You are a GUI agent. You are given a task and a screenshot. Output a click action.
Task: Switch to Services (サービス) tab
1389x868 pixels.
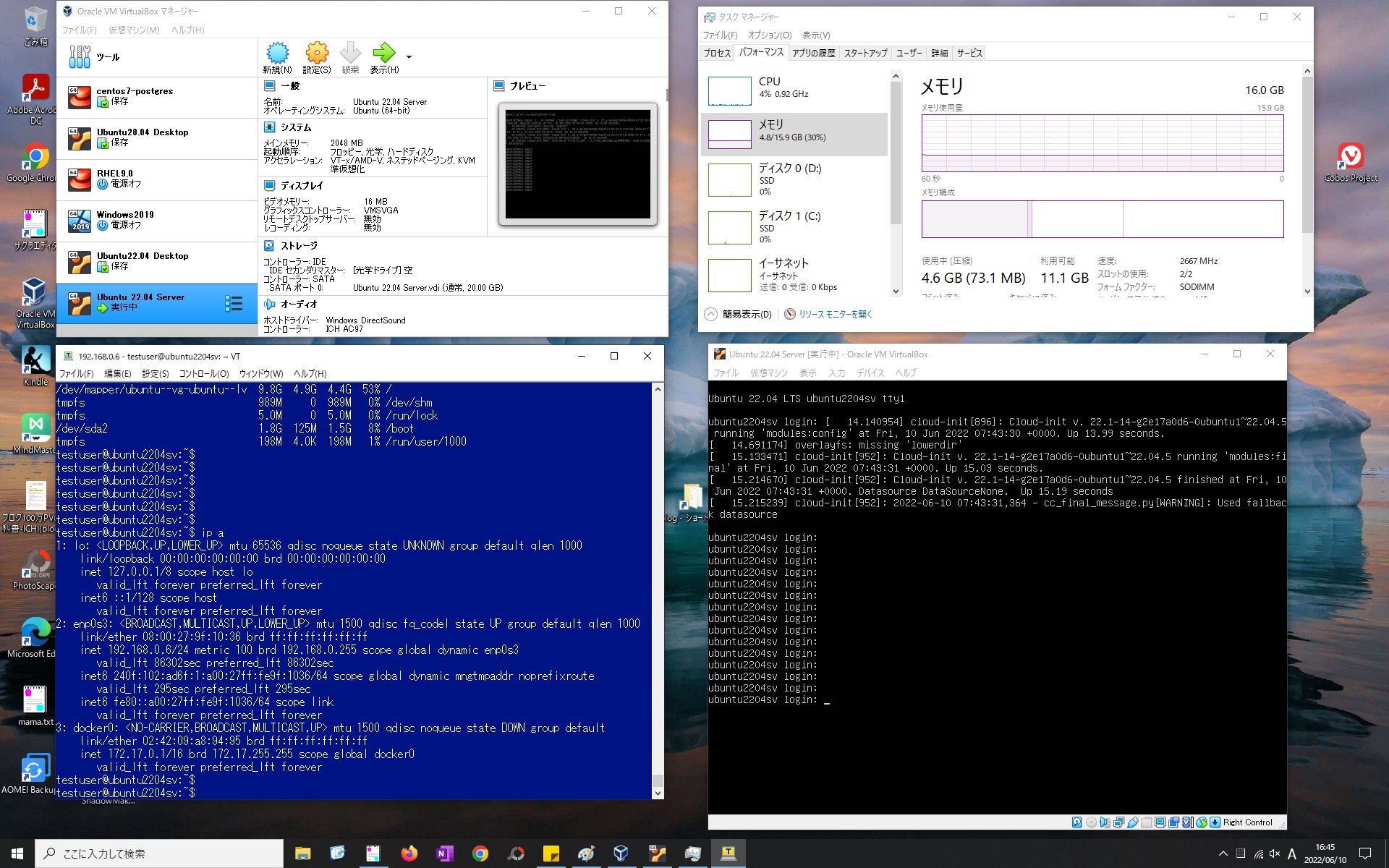(969, 53)
